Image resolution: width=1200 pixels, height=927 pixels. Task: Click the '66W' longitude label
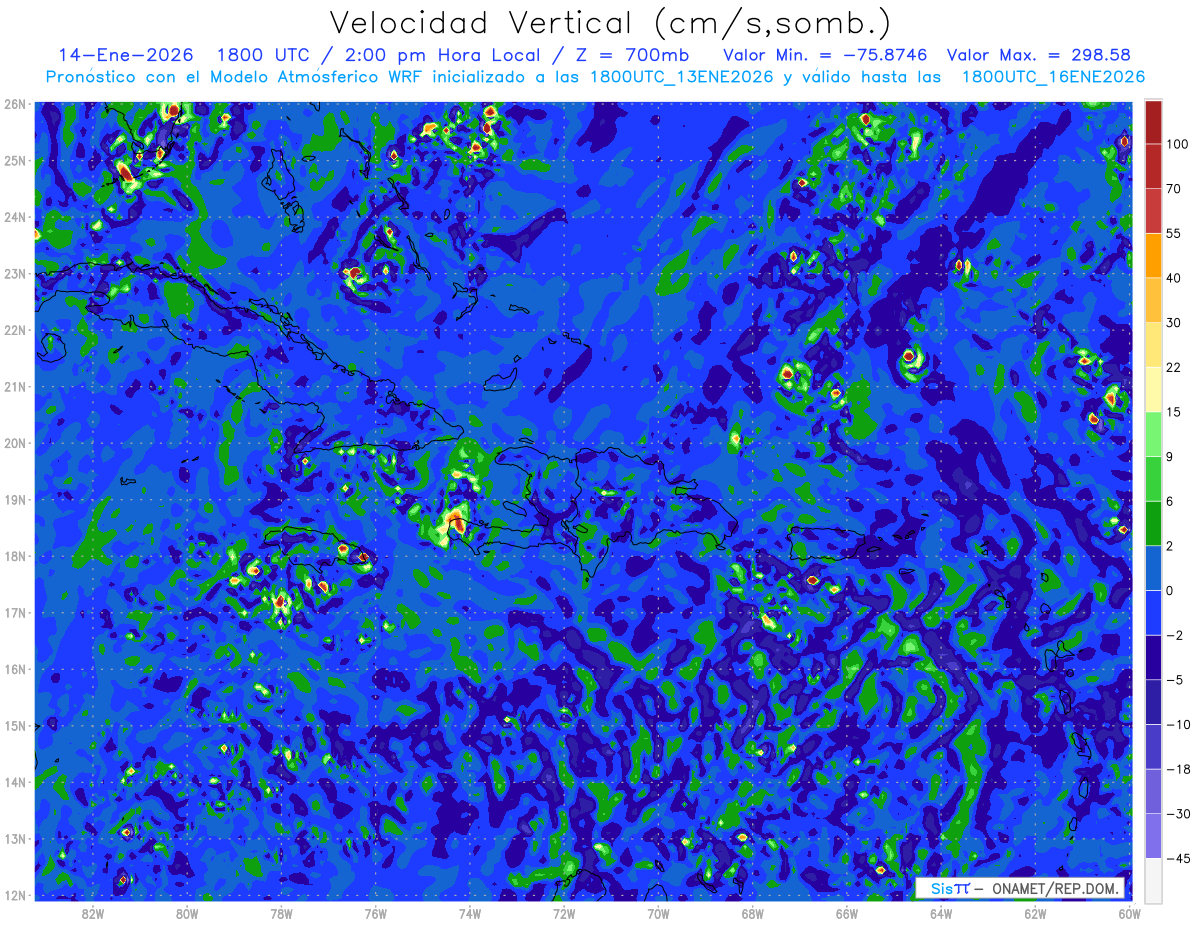click(846, 912)
